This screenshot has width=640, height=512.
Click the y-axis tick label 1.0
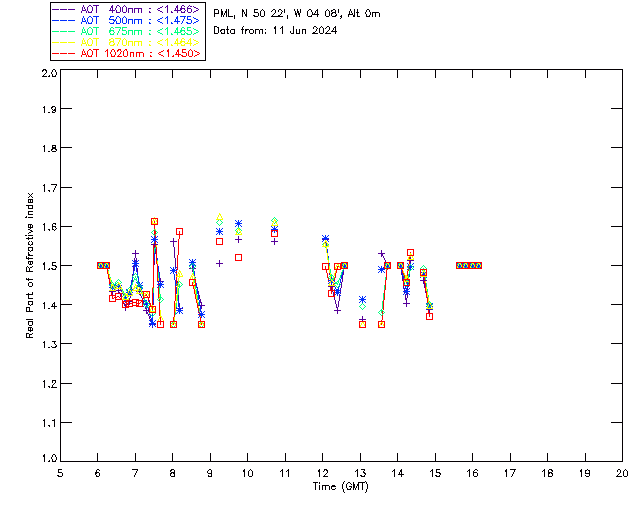tap(49, 458)
